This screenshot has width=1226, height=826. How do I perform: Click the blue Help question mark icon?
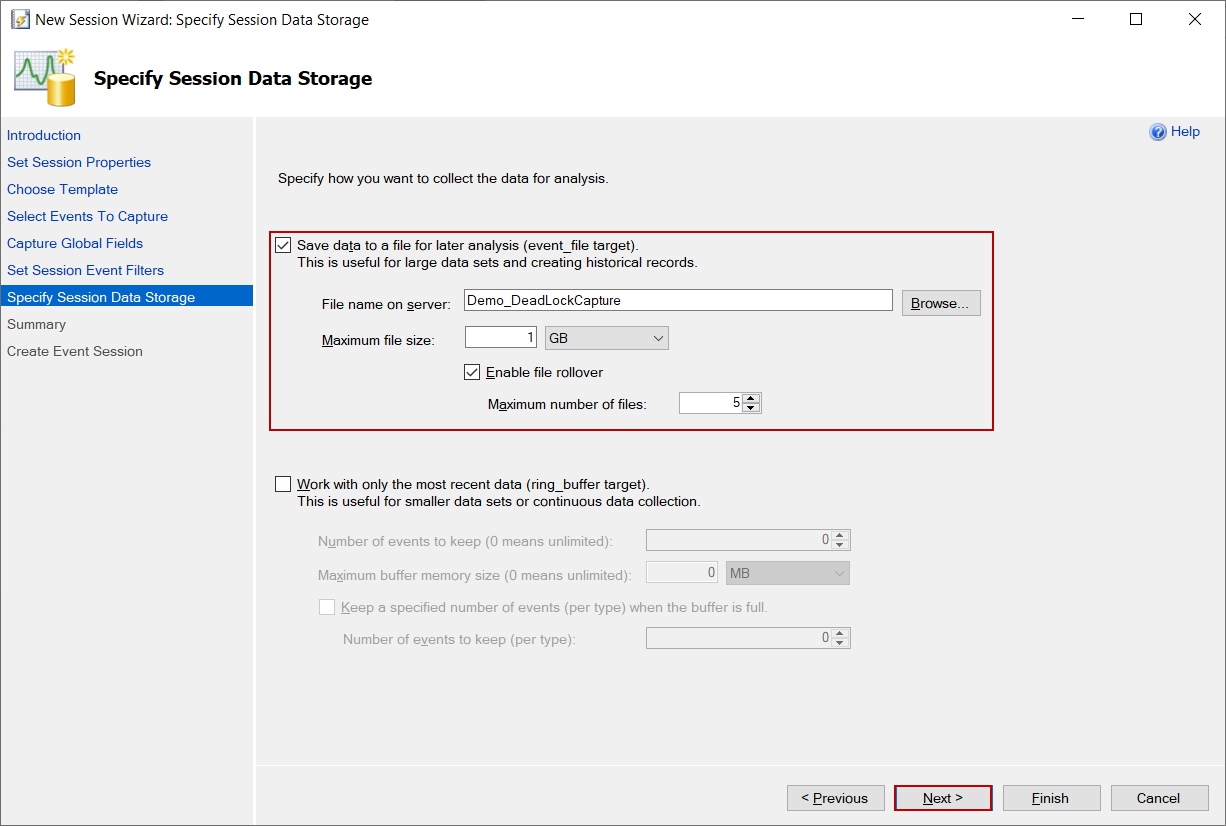(1158, 132)
